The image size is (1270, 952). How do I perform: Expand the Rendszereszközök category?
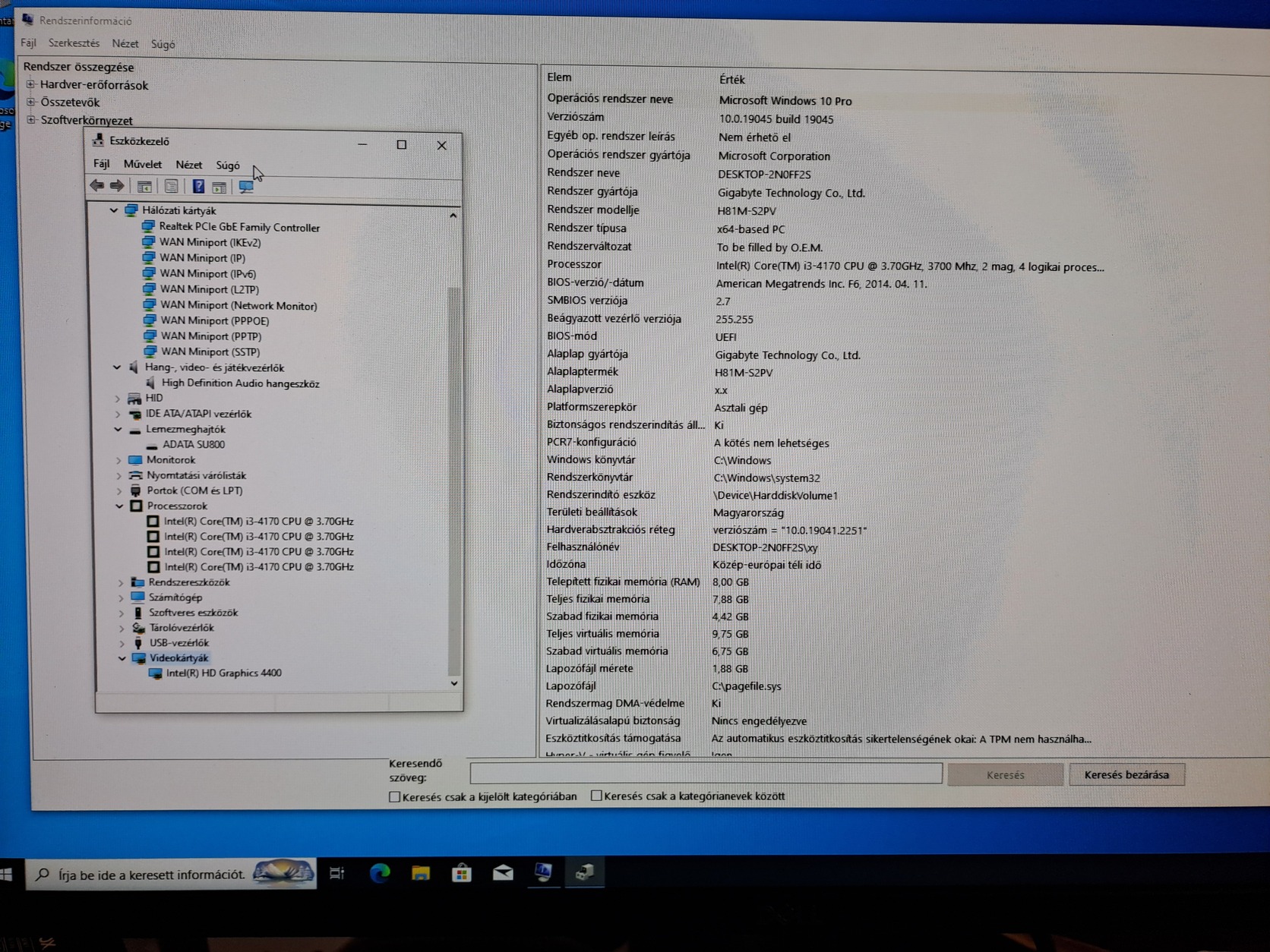click(x=121, y=582)
